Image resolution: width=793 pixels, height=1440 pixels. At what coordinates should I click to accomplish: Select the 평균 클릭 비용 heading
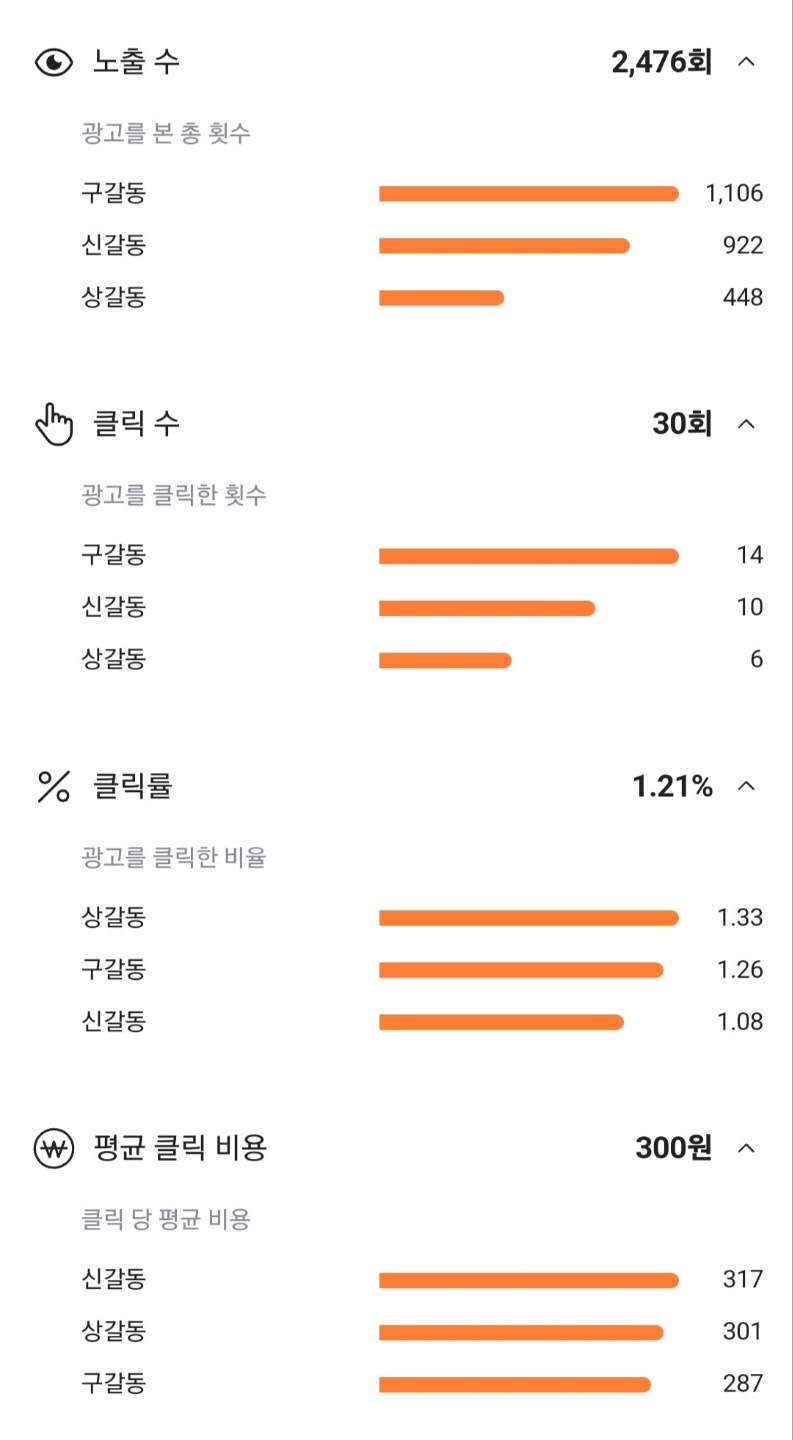pos(180,1148)
